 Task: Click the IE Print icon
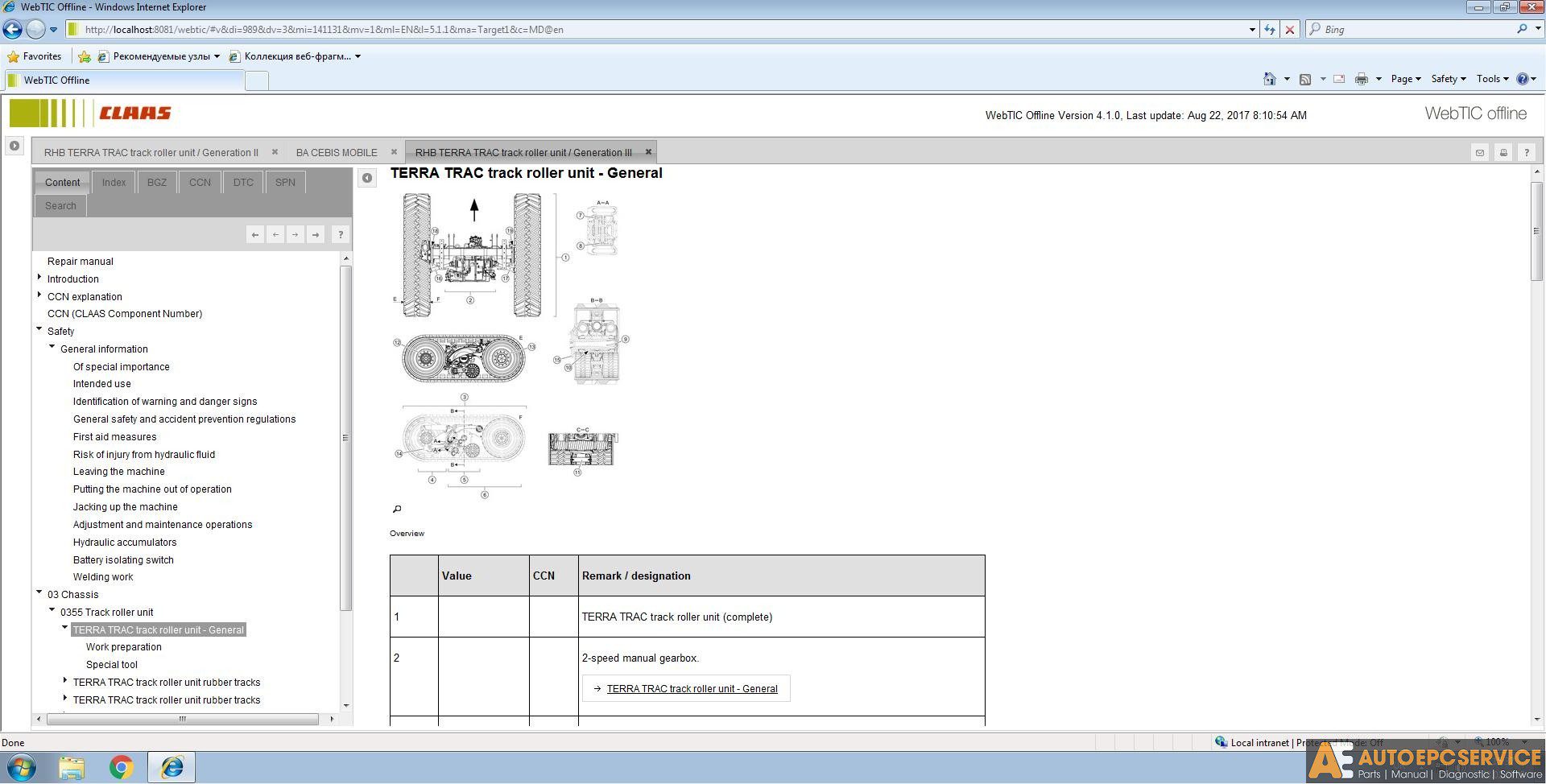coord(1362,79)
